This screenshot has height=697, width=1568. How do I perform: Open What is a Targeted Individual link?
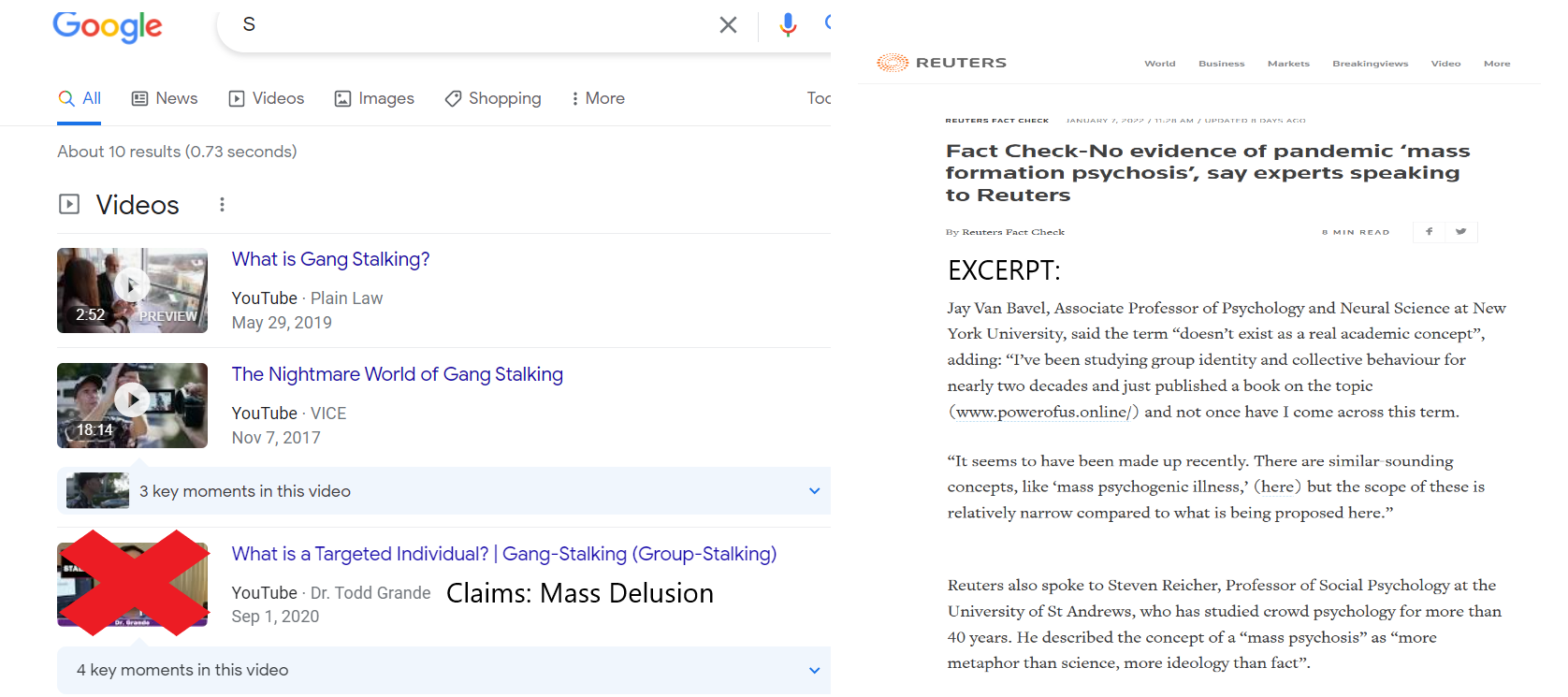[x=504, y=554]
